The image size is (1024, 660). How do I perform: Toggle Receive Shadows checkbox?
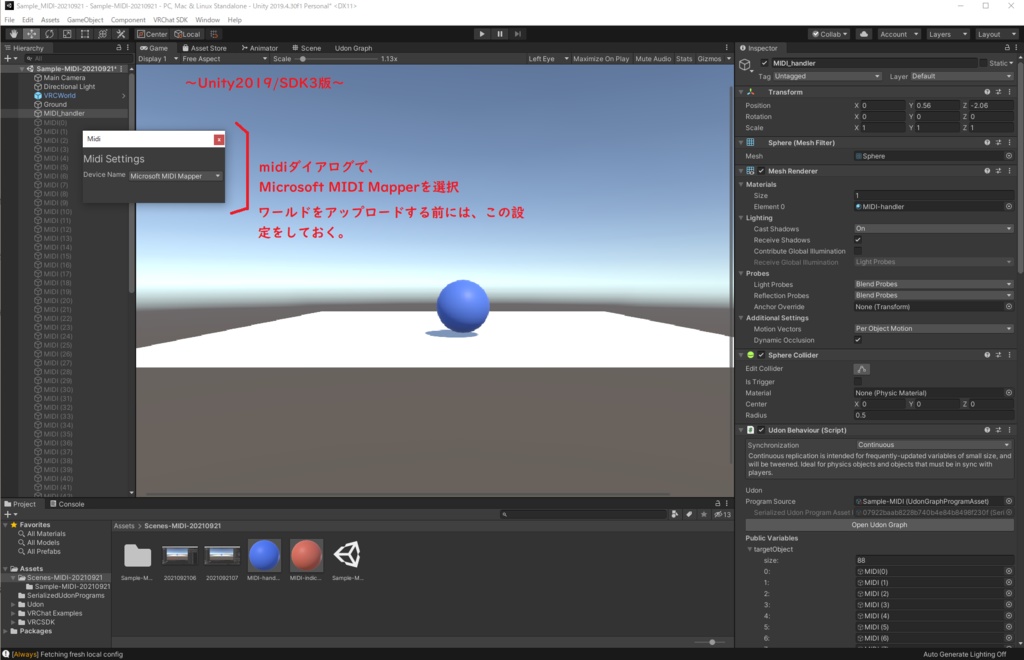[x=858, y=240]
